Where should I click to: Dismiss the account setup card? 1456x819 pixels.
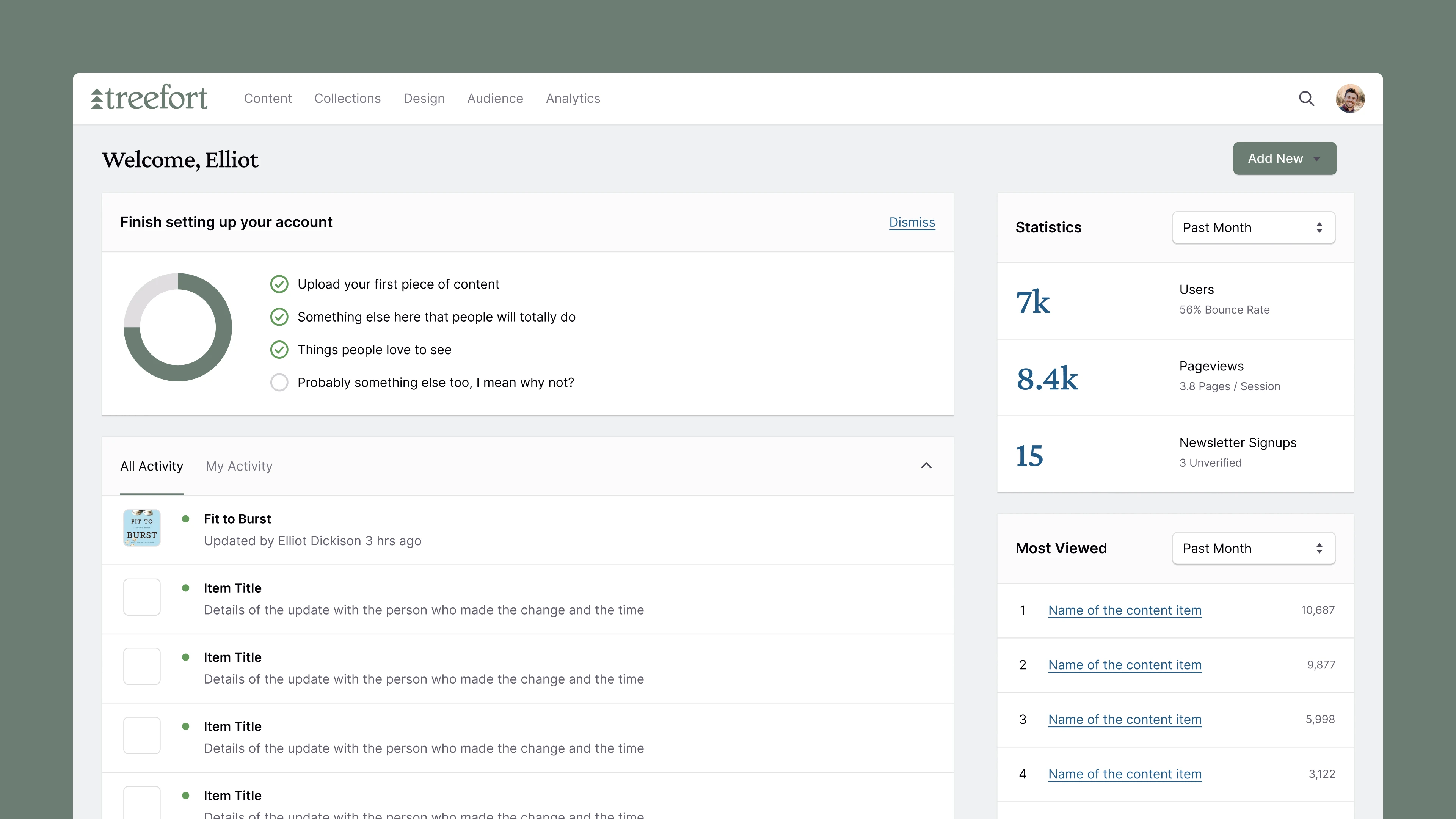click(912, 222)
